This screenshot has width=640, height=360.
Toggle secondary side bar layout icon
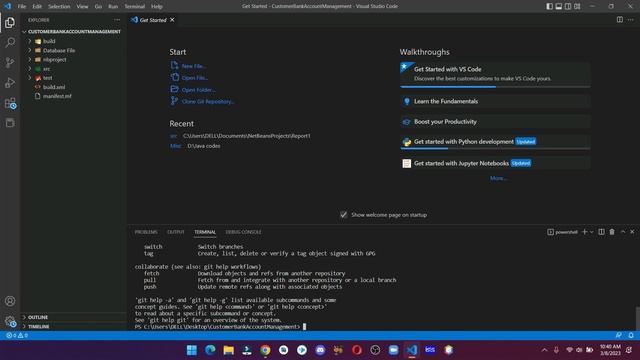[568, 6]
